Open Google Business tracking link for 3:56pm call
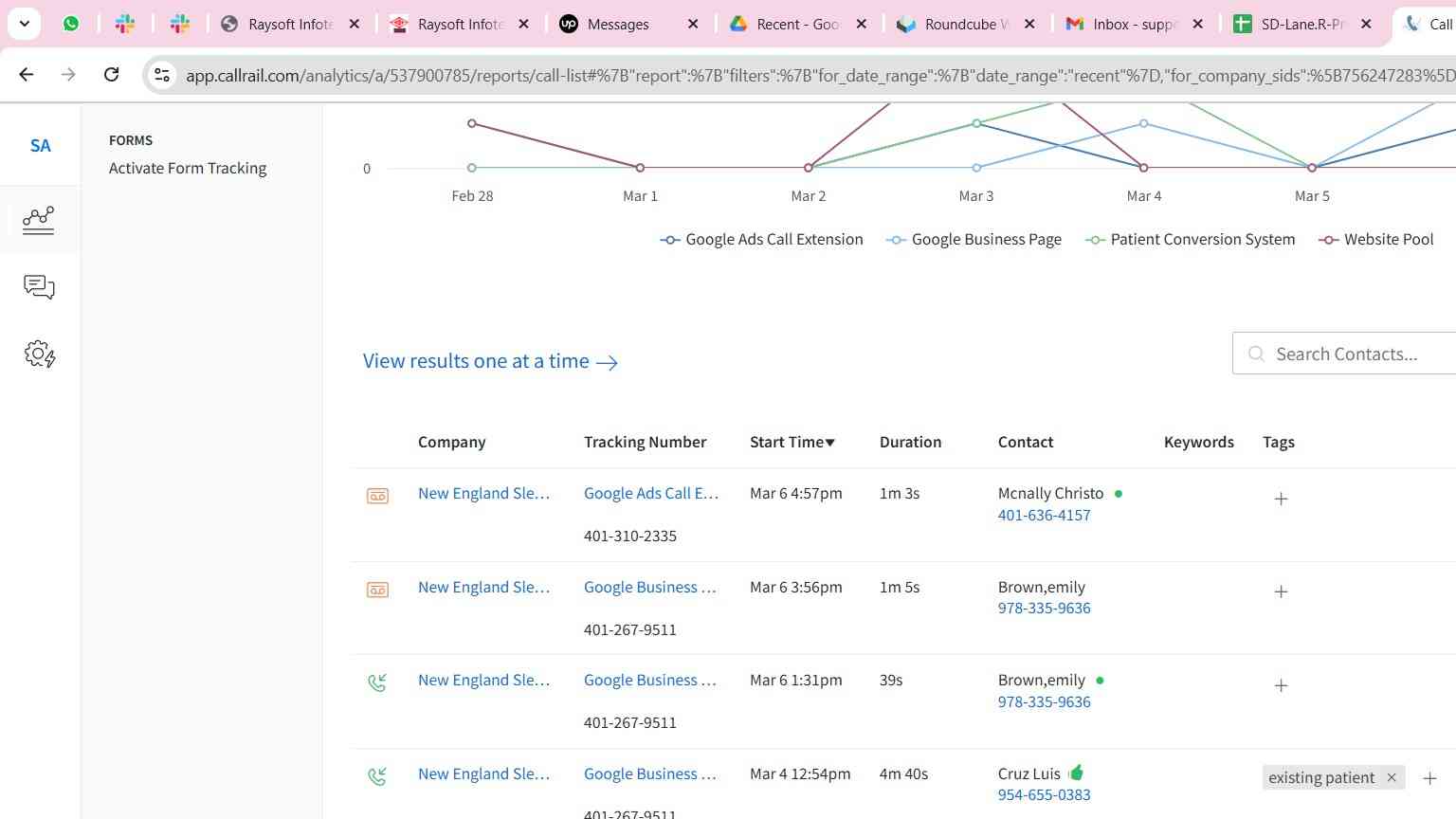Viewport: 1456px width, 819px height. click(650, 587)
